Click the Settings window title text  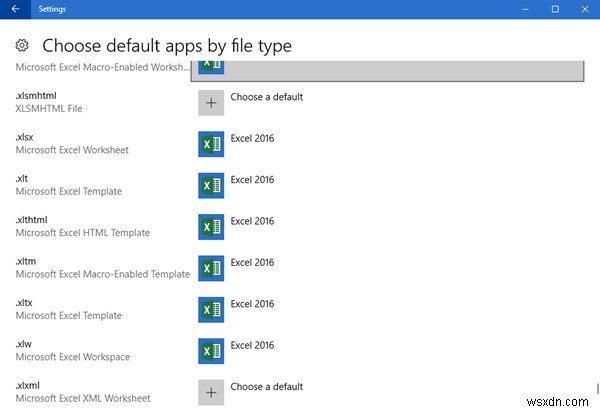pos(52,8)
